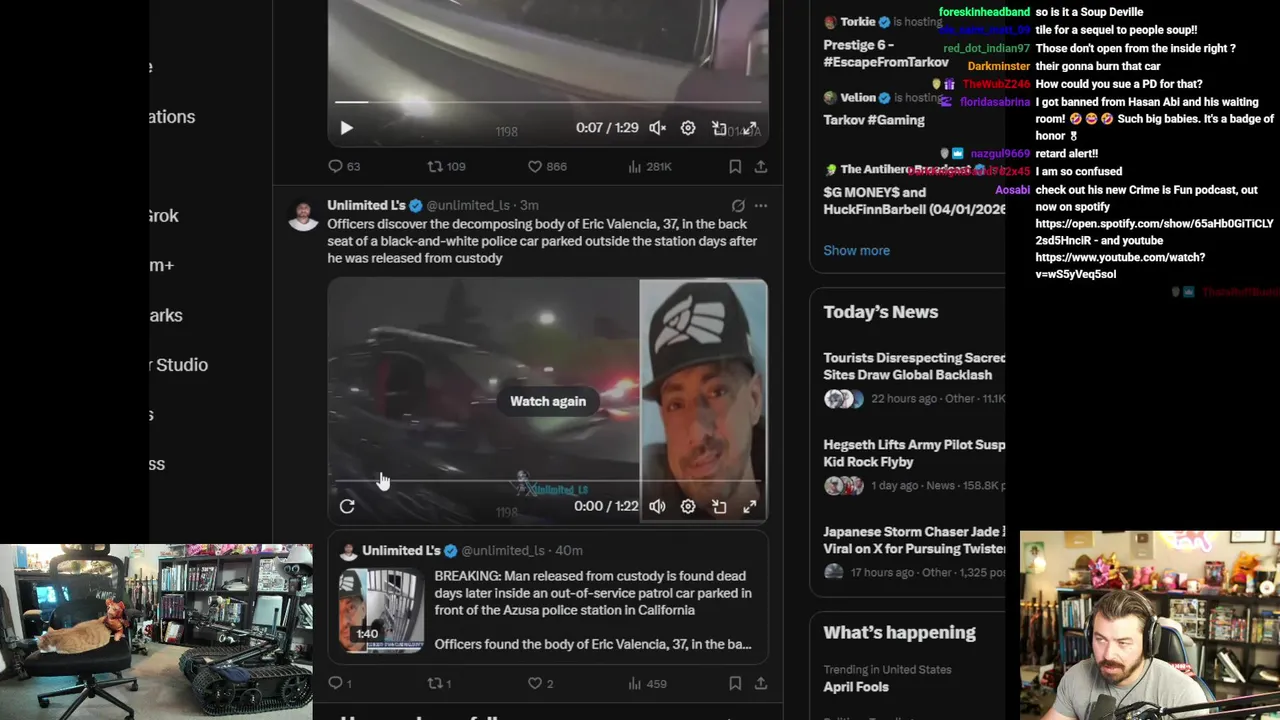1280x720 pixels.
Task: Repost the post with 109 reposts
Action: tap(446, 167)
